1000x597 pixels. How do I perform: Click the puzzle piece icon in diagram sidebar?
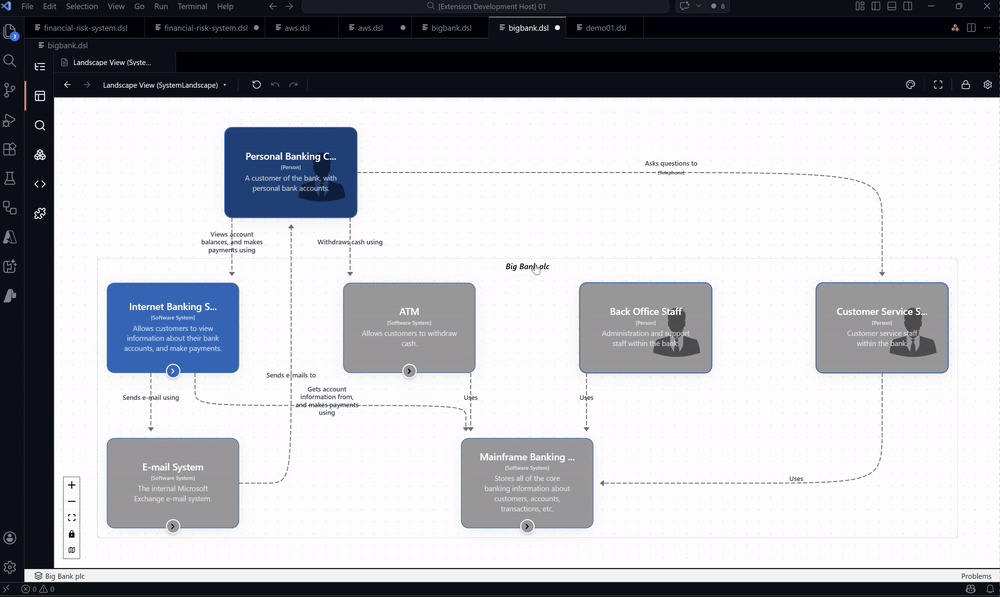pos(40,213)
